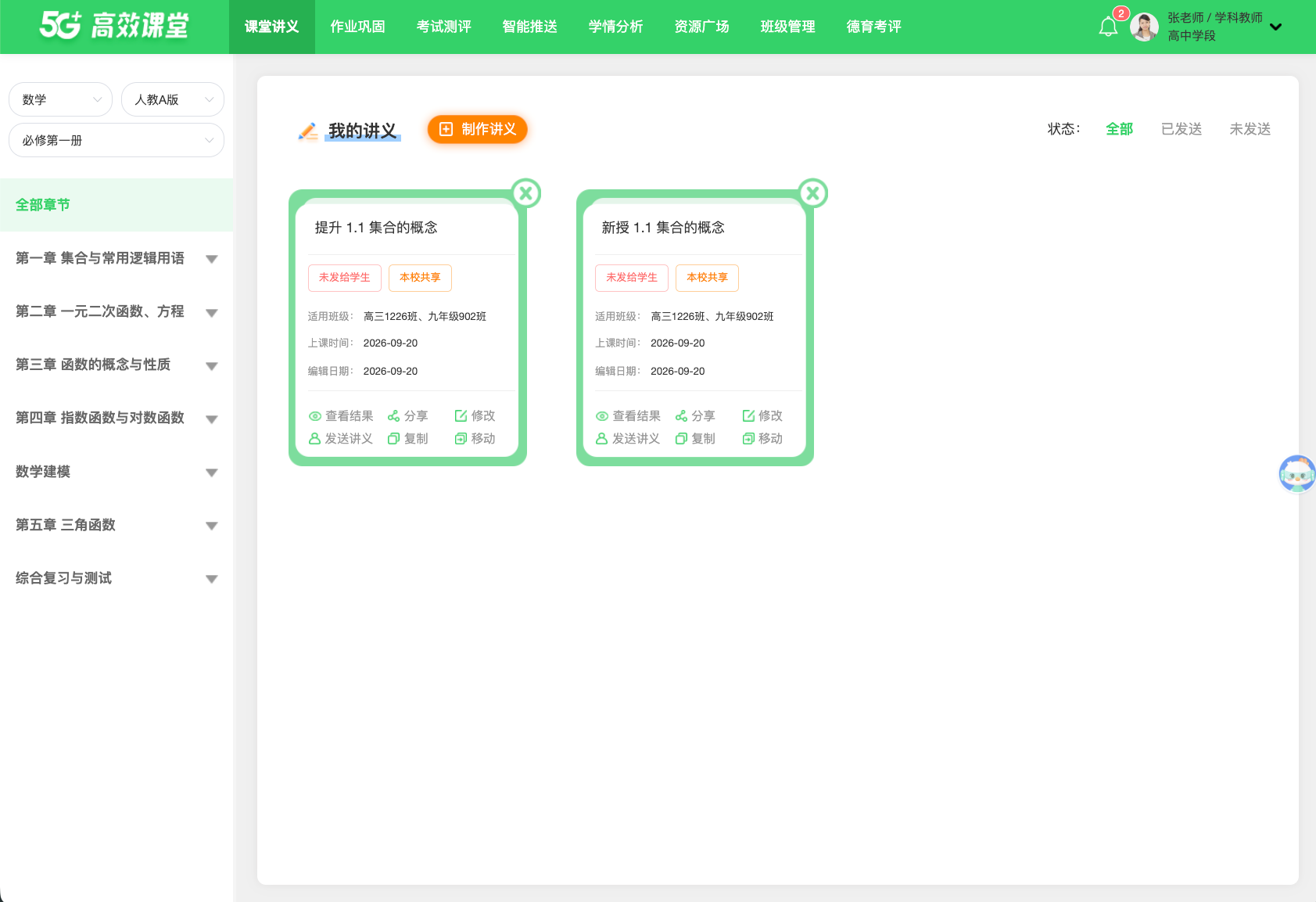Modify (修改) the 提升 1.1 handout
Image resolution: width=1316 pixels, height=902 pixels.
pos(475,416)
